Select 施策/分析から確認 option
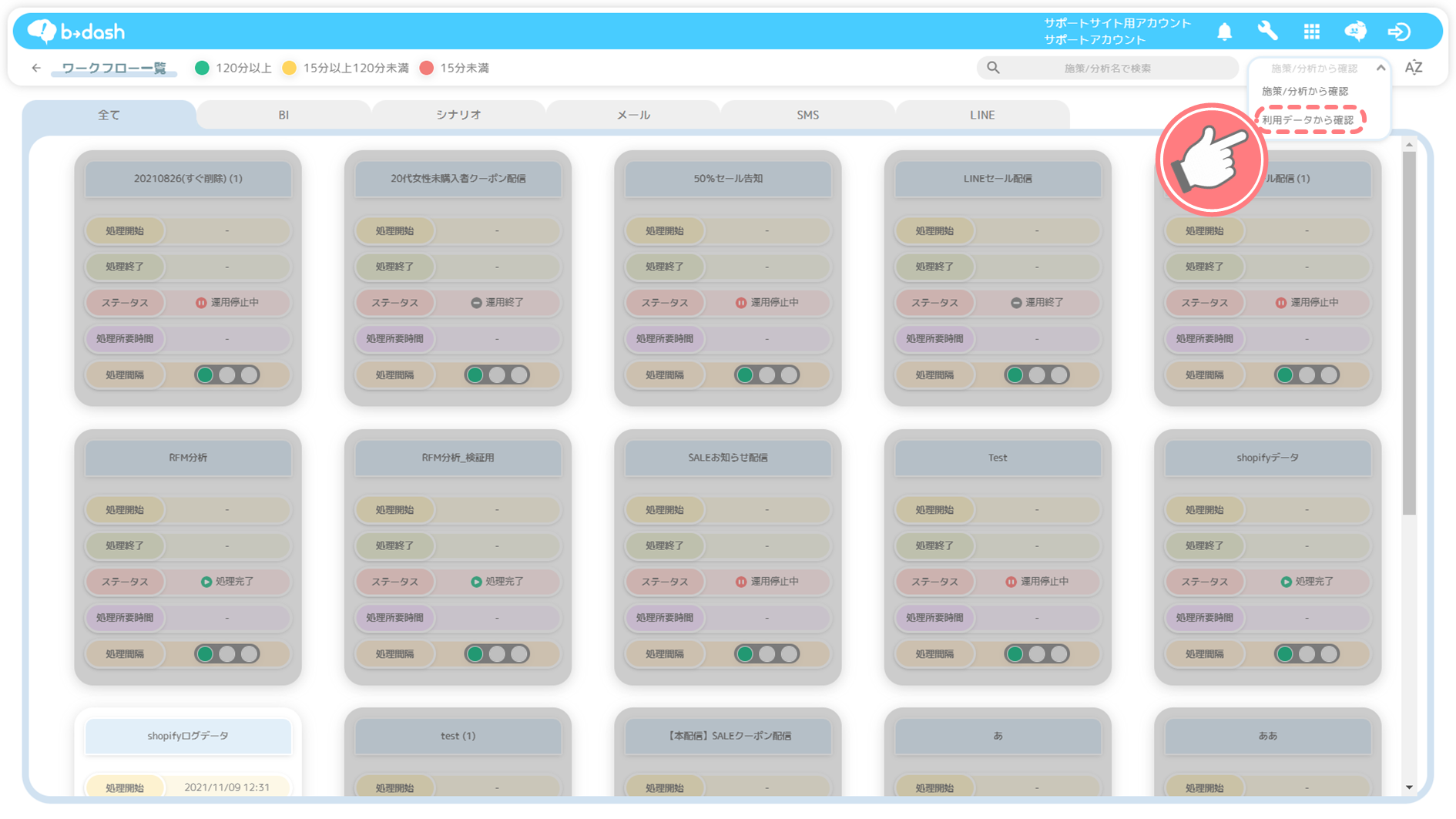The image size is (1456, 819). click(x=1305, y=91)
